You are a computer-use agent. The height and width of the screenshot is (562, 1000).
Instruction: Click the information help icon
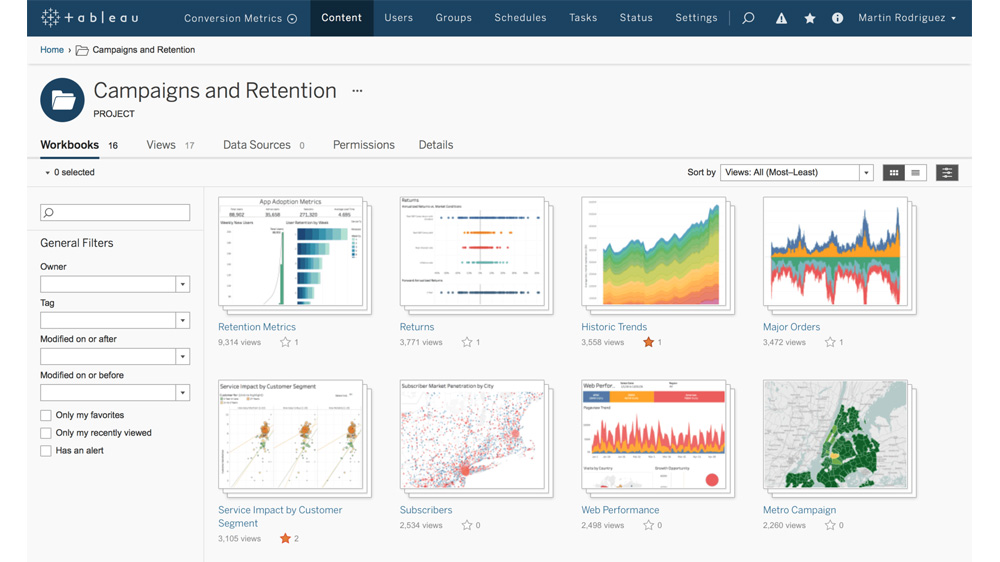coord(838,18)
